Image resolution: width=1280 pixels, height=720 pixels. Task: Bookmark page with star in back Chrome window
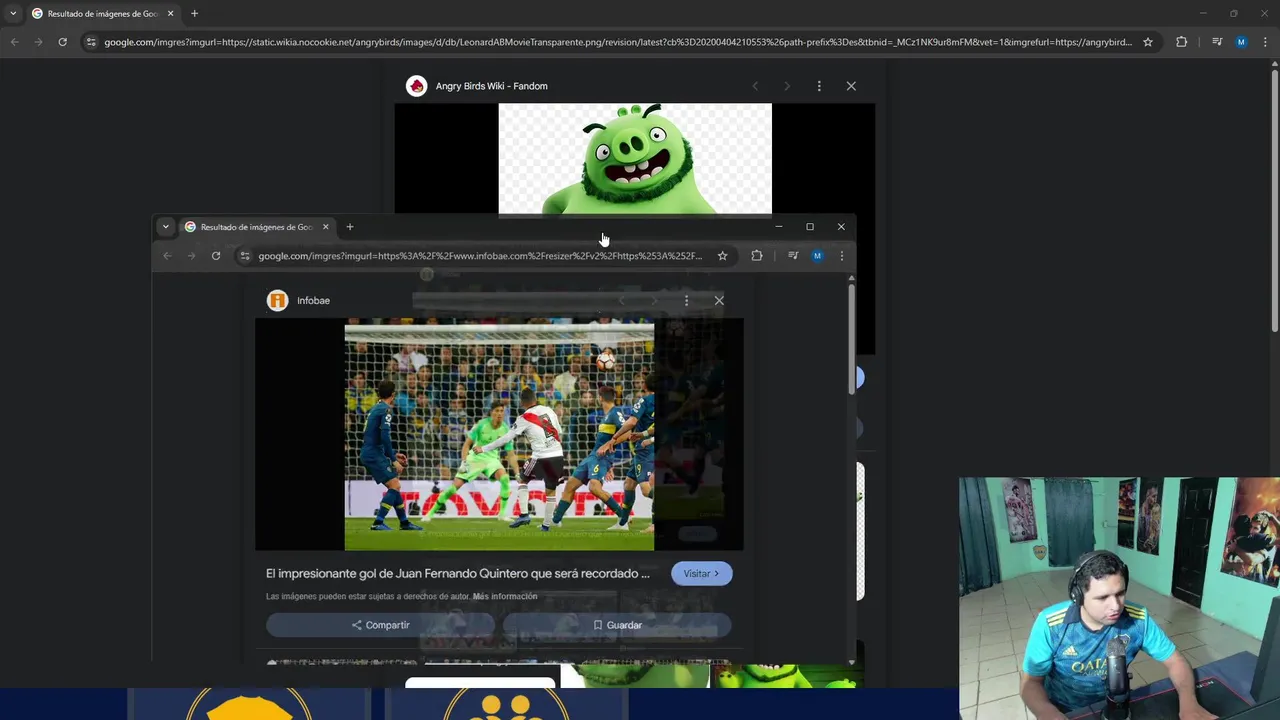pyautogui.click(x=1148, y=42)
